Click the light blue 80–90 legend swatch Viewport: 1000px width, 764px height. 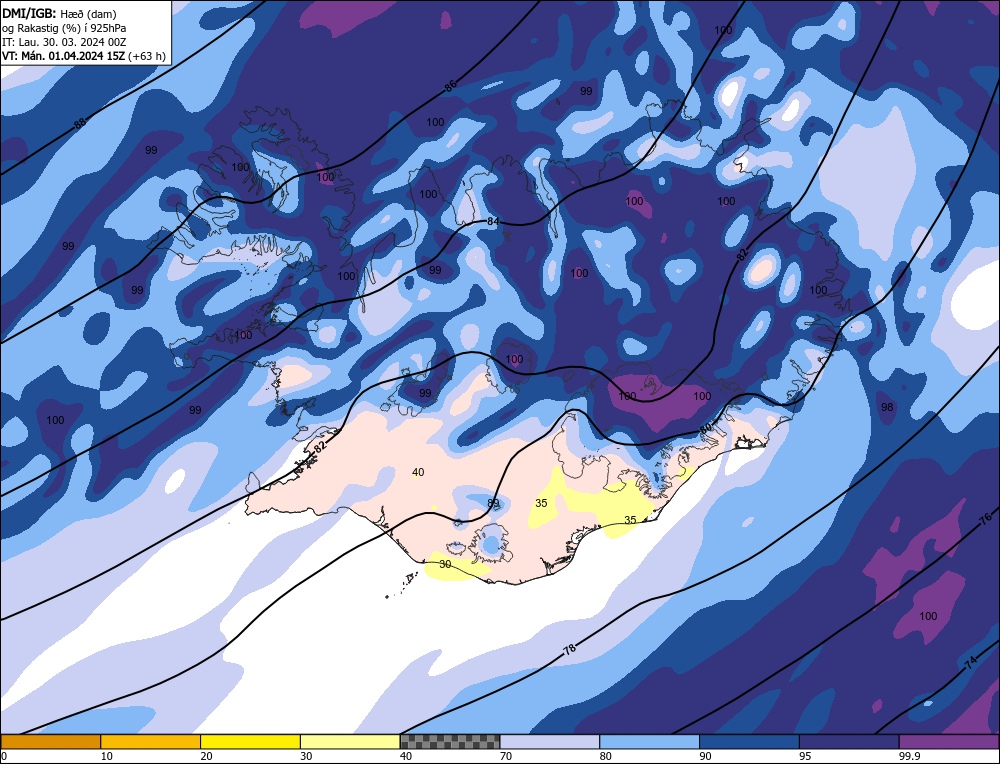coord(649,741)
